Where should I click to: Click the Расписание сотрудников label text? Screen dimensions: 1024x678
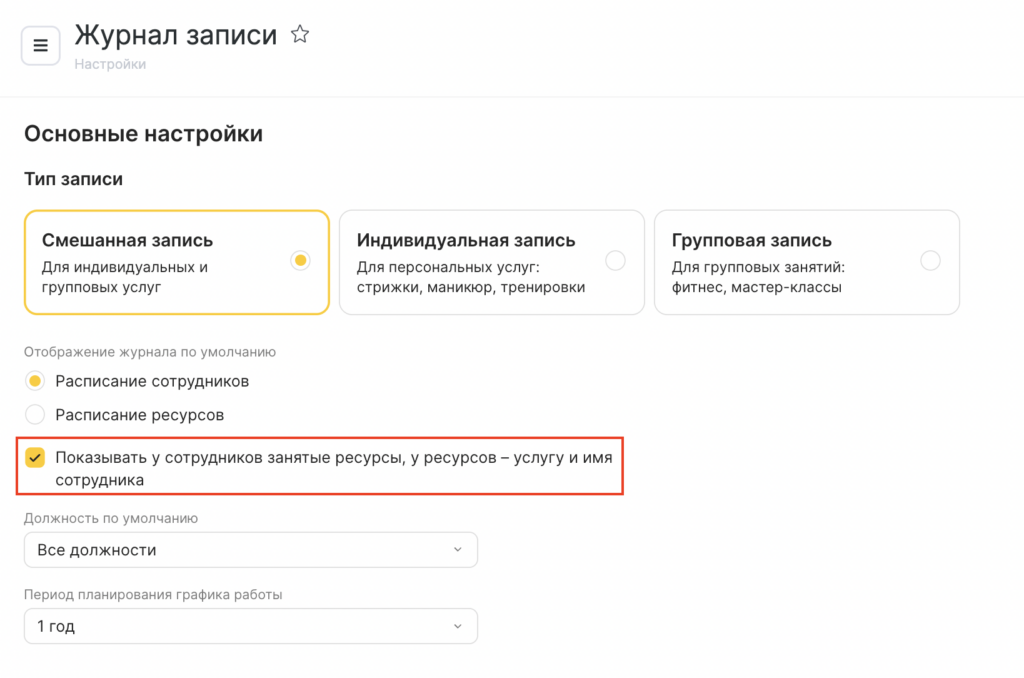[x=152, y=381]
